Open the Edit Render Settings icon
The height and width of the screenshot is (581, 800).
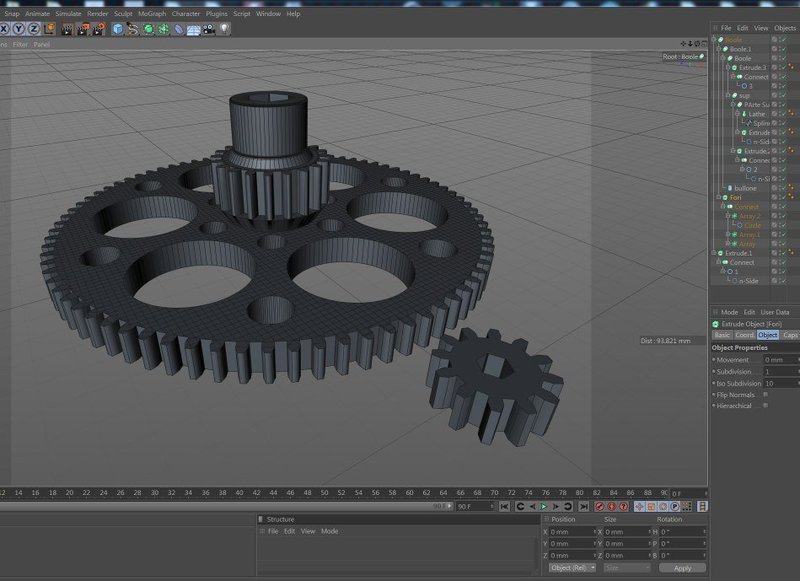98,29
